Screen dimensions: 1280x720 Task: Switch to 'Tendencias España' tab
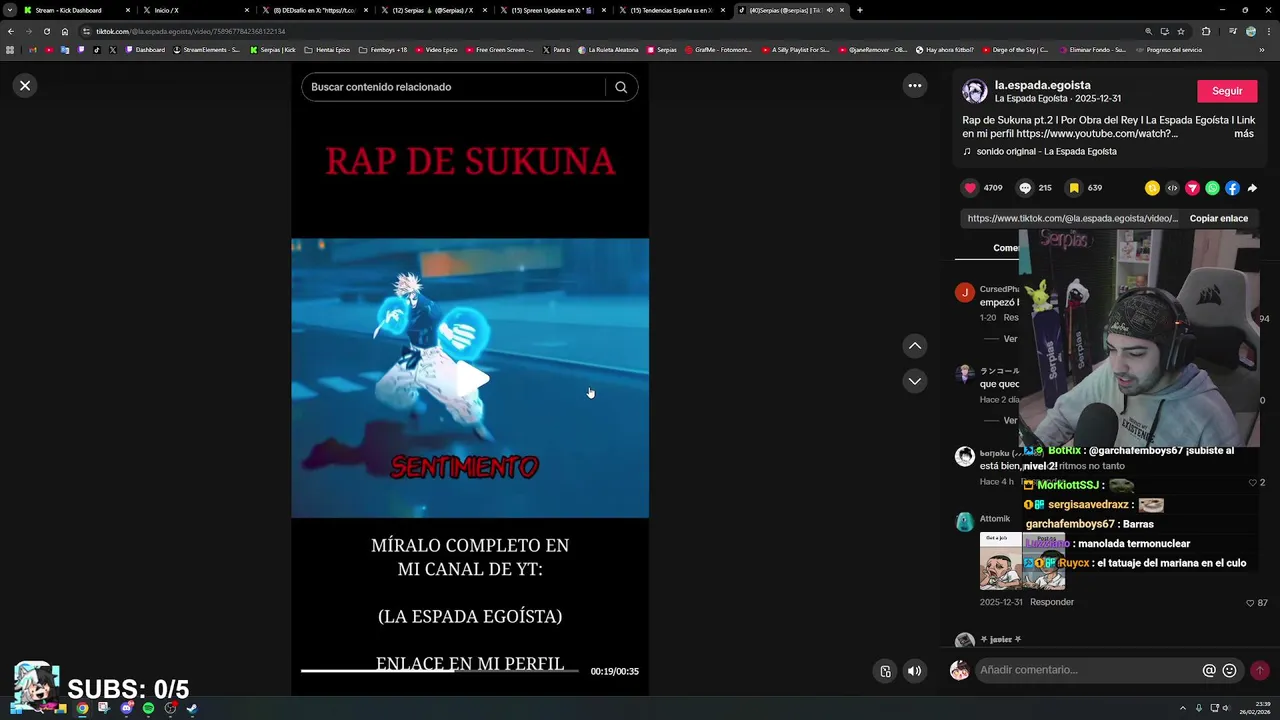coord(671,10)
